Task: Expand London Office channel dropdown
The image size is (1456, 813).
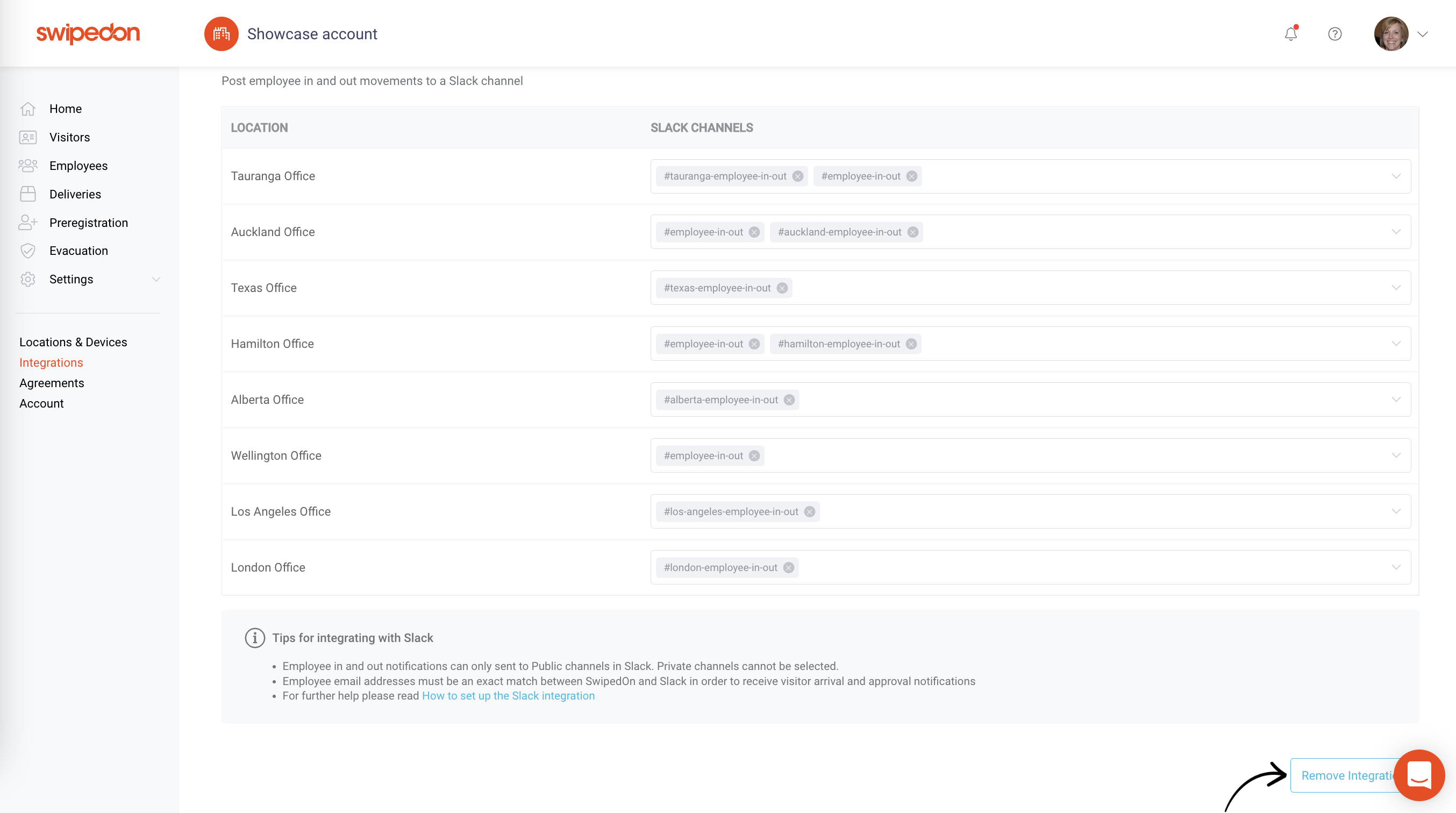Action: coord(1396,568)
